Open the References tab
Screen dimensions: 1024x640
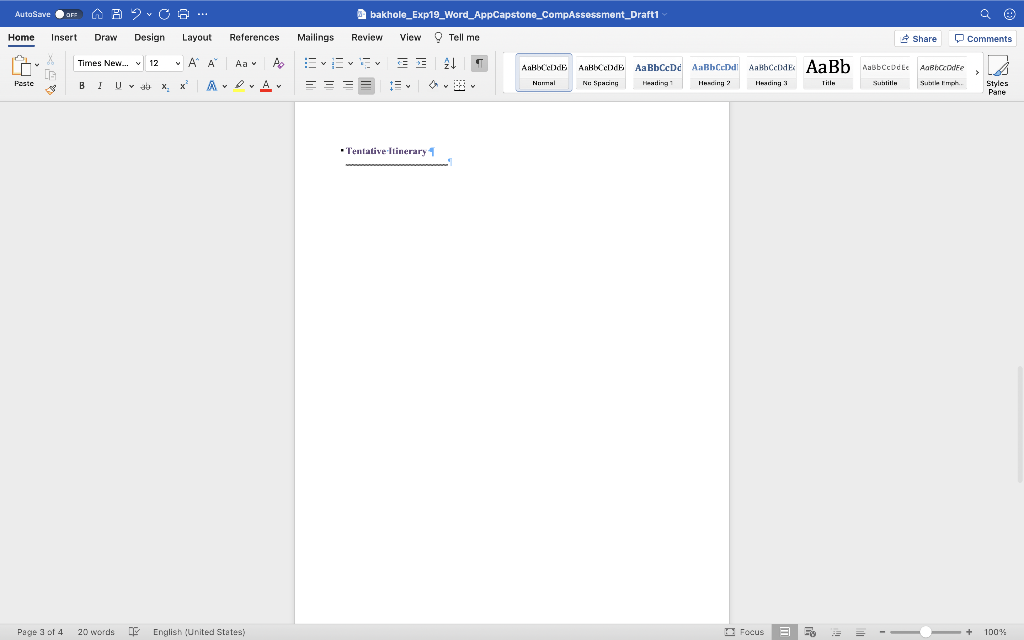(x=254, y=37)
